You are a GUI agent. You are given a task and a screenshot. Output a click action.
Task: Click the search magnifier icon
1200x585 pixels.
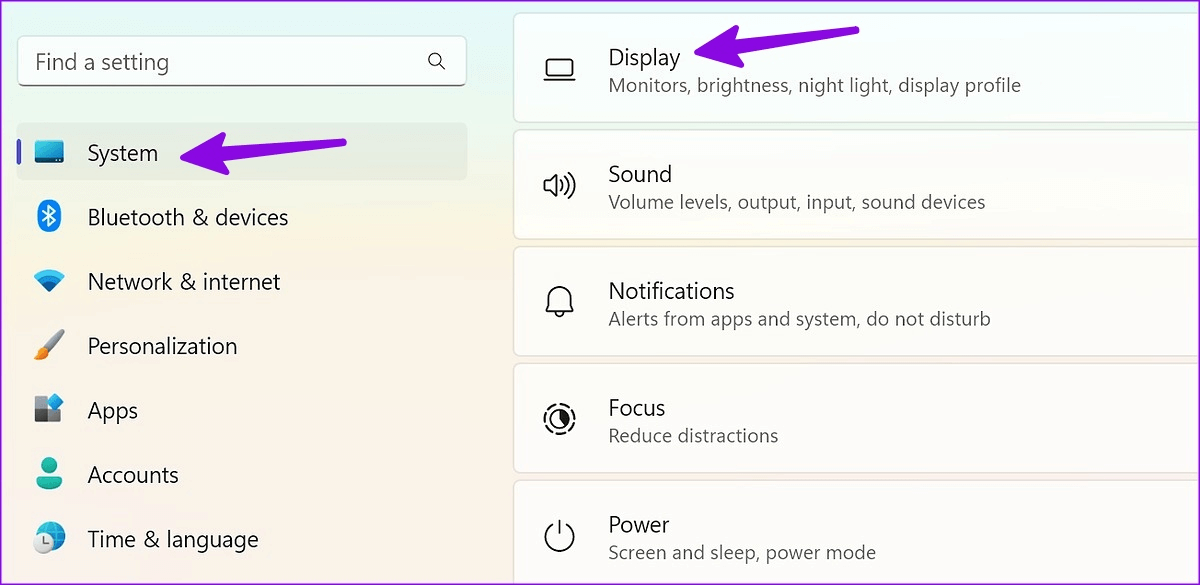pyautogui.click(x=436, y=61)
